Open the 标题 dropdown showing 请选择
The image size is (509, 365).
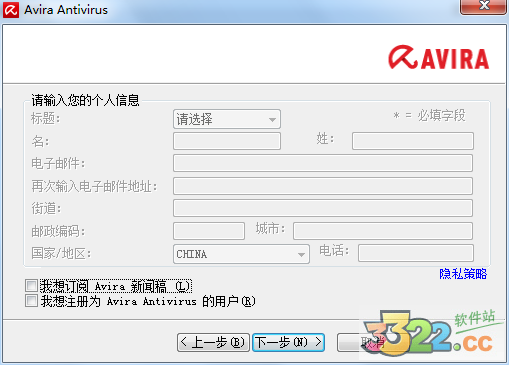227,119
